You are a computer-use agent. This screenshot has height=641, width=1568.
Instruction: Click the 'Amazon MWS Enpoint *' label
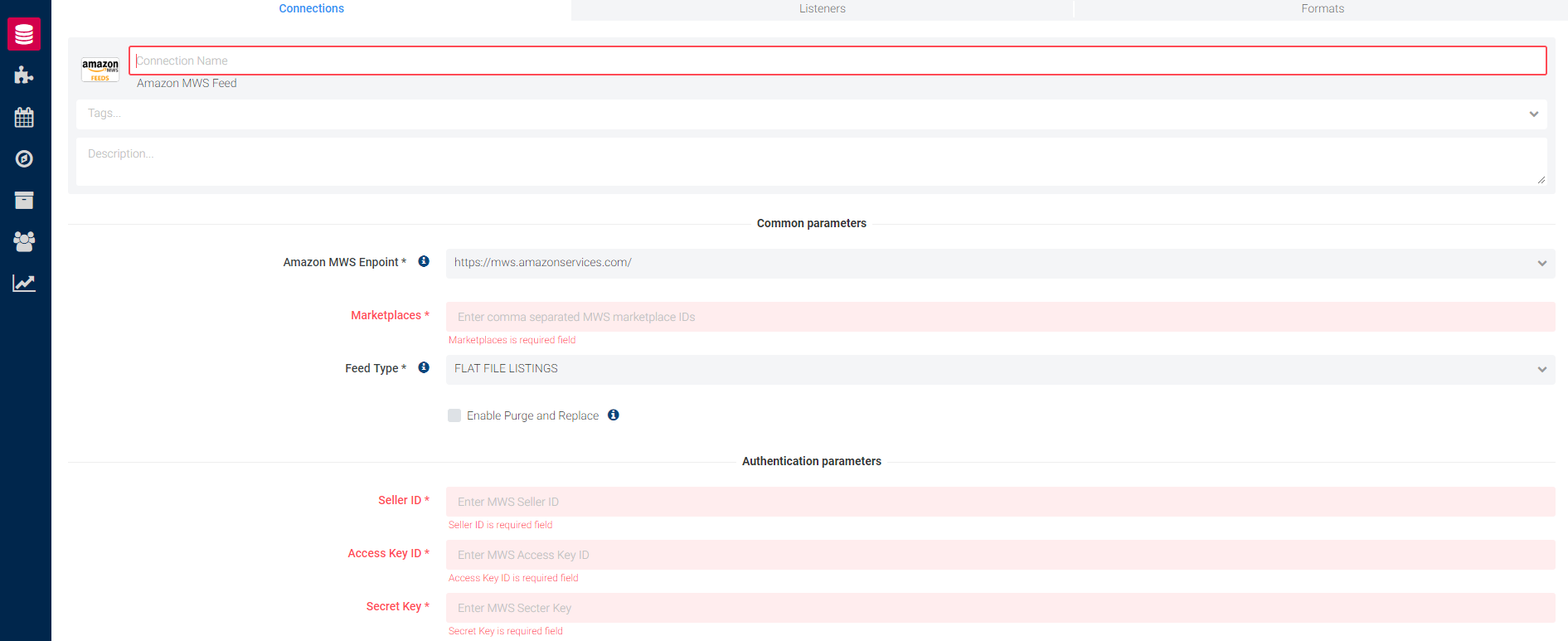point(345,262)
